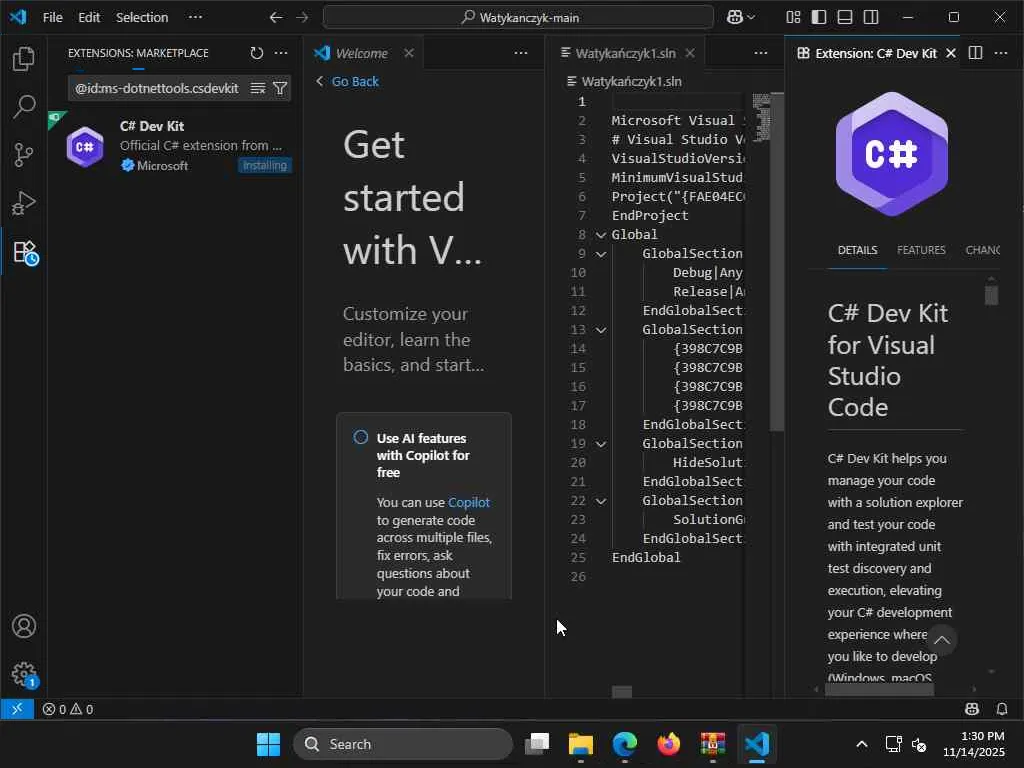Open remote window indicator in status bar
Screen dimensions: 1024x768
click(17, 709)
